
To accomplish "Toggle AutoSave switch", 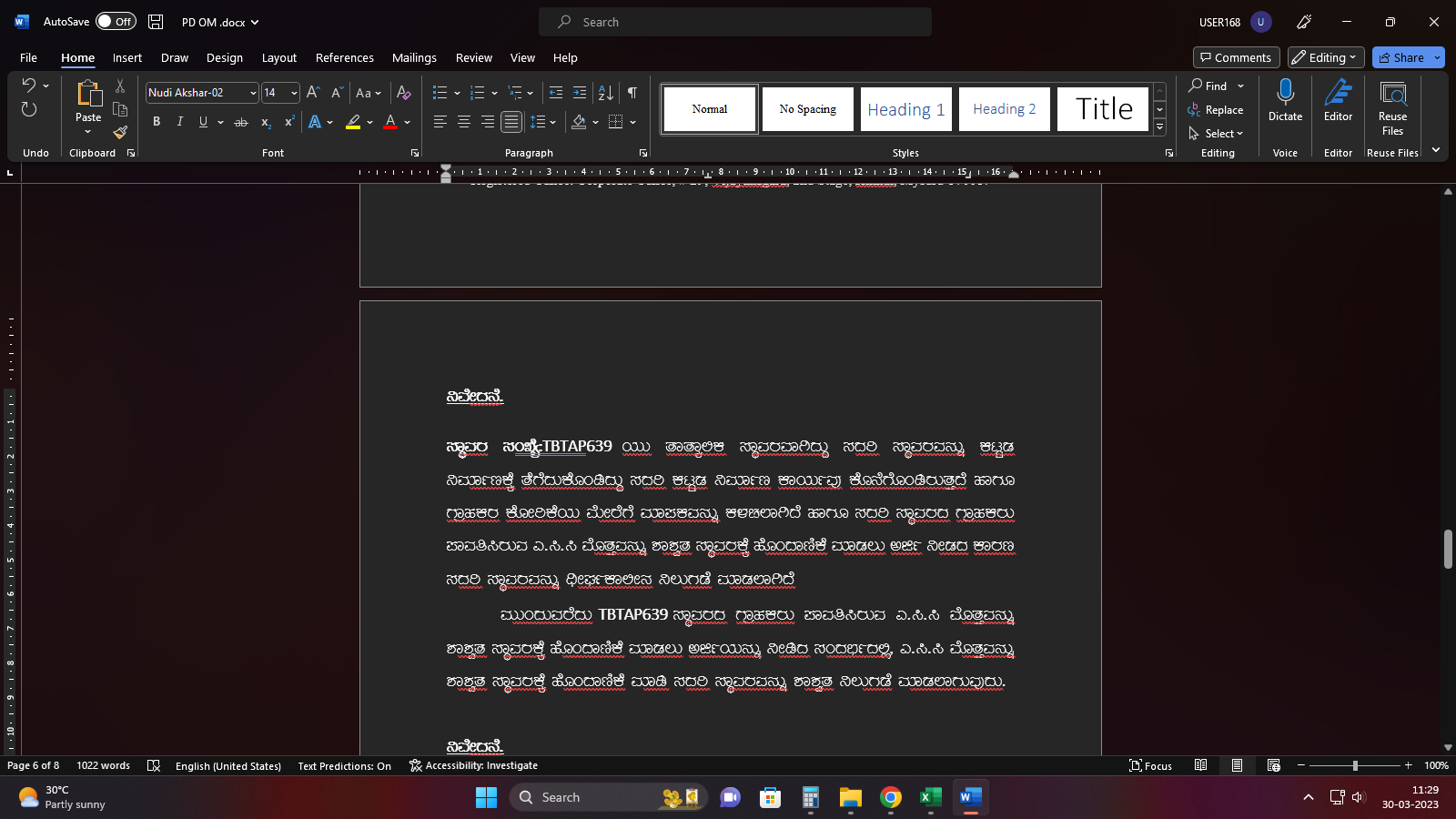I will [116, 21].
